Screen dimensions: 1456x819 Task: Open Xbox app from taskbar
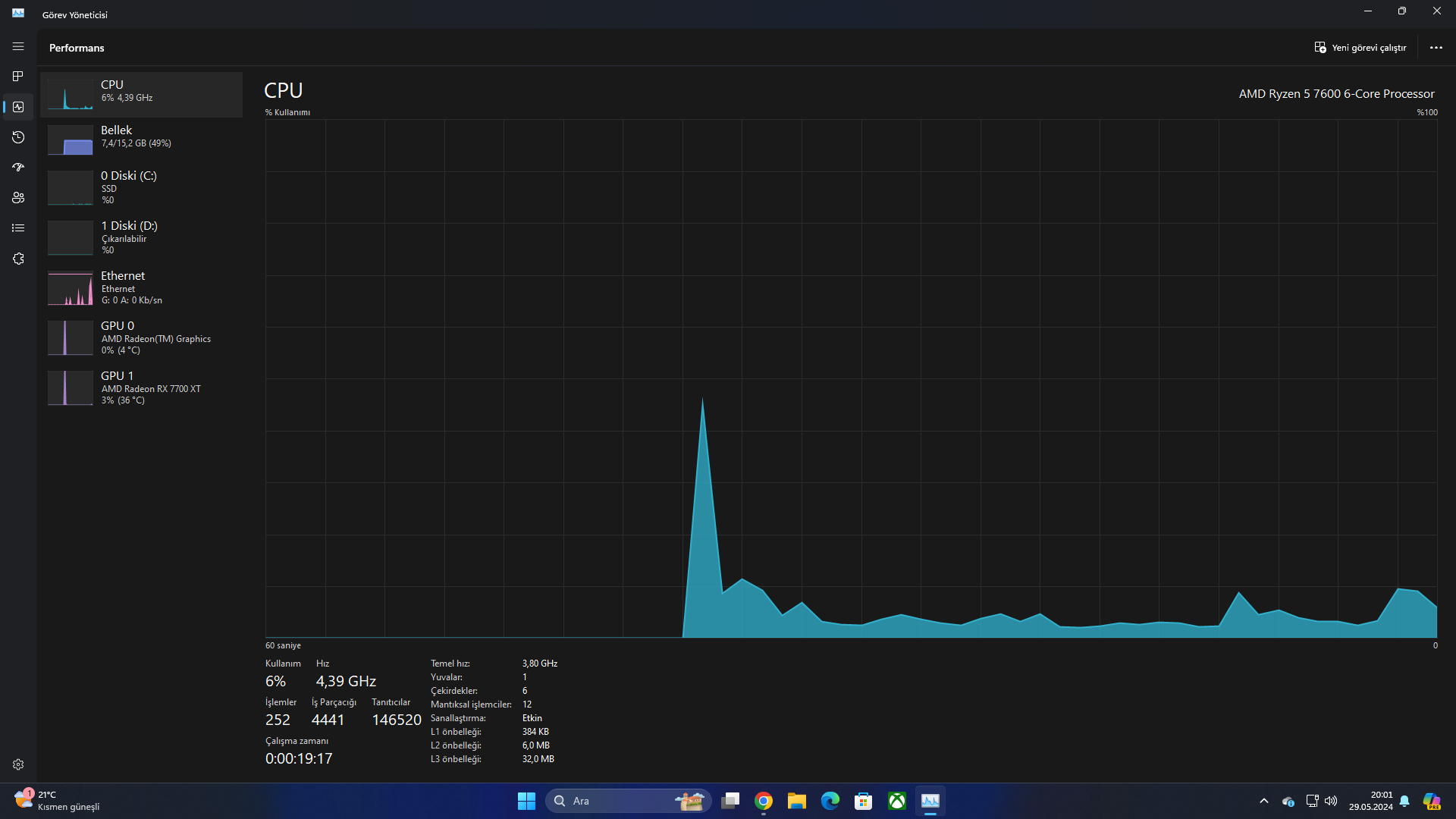(897, 801)
